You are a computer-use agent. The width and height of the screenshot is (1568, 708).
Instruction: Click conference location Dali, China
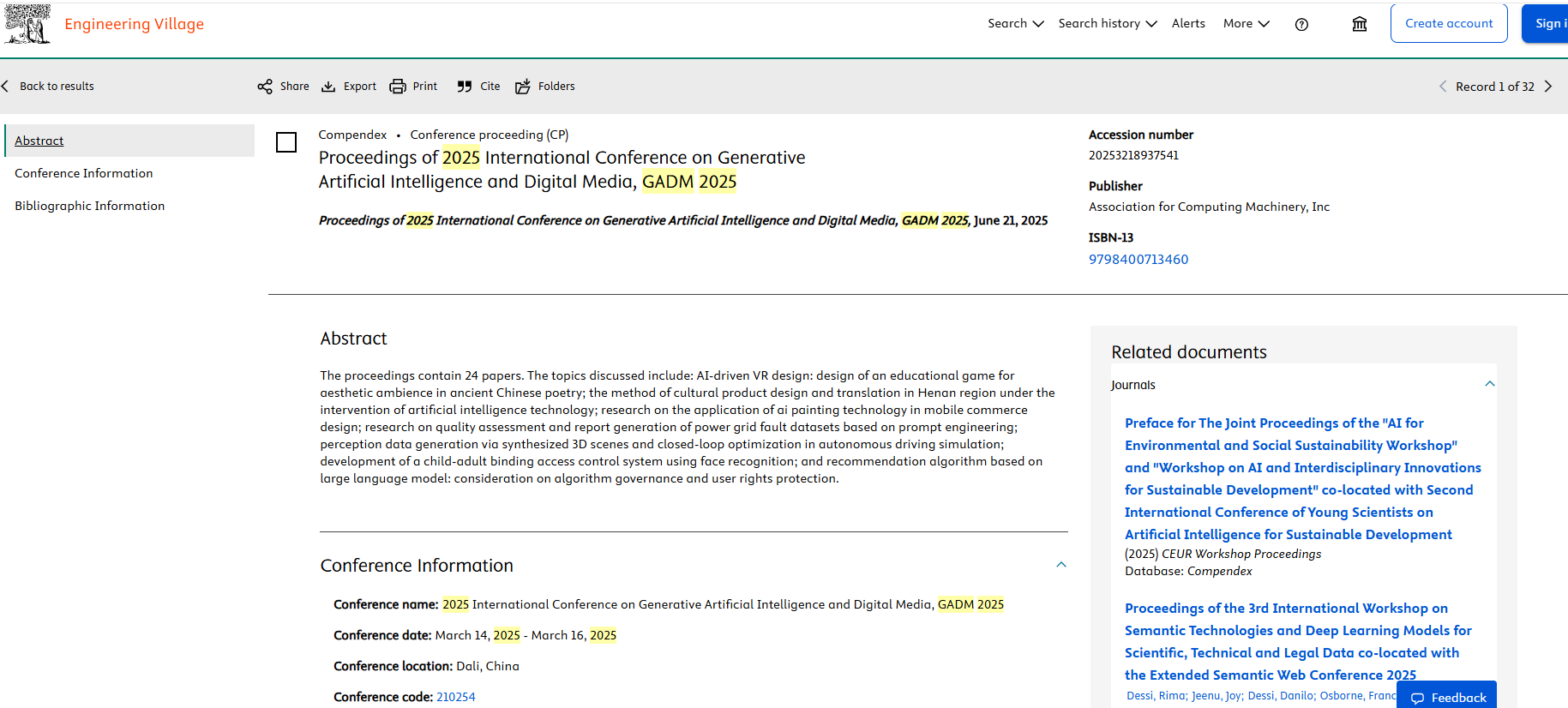point(488,666)
